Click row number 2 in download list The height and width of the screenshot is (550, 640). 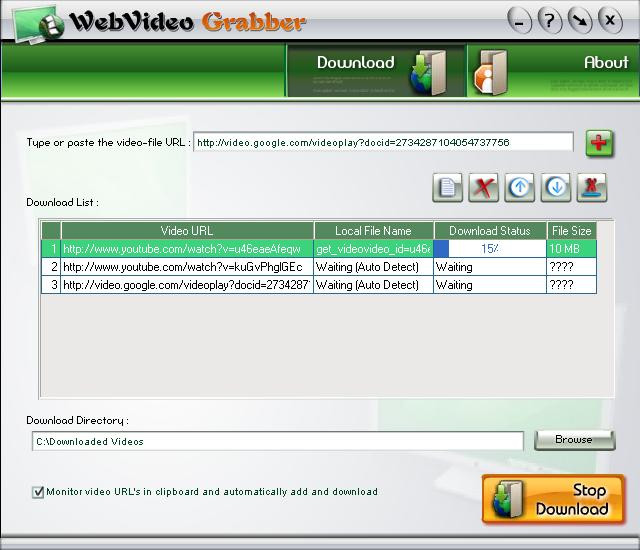pos(51,267)
